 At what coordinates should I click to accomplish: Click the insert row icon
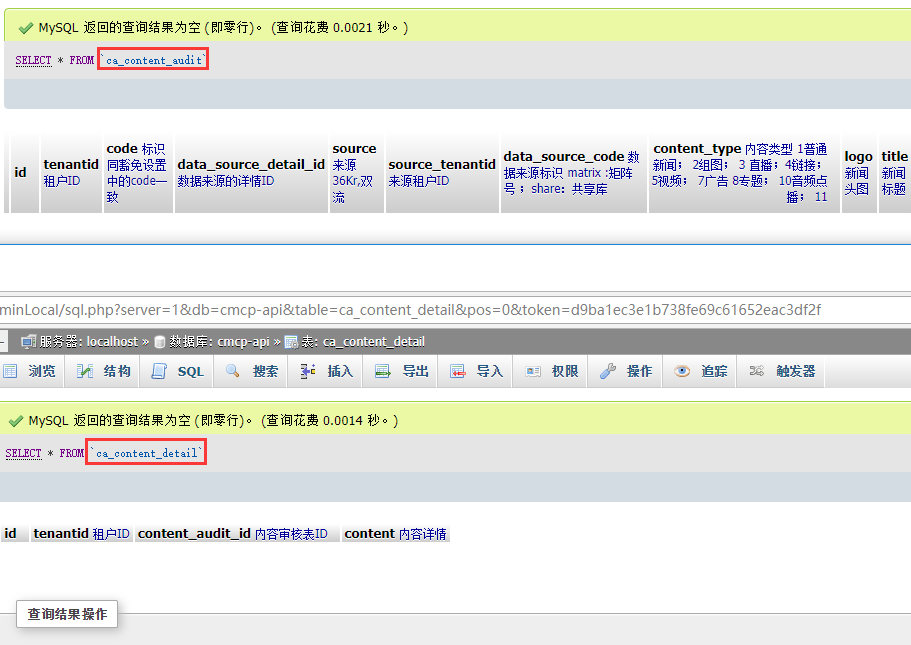tap(308, 371)
